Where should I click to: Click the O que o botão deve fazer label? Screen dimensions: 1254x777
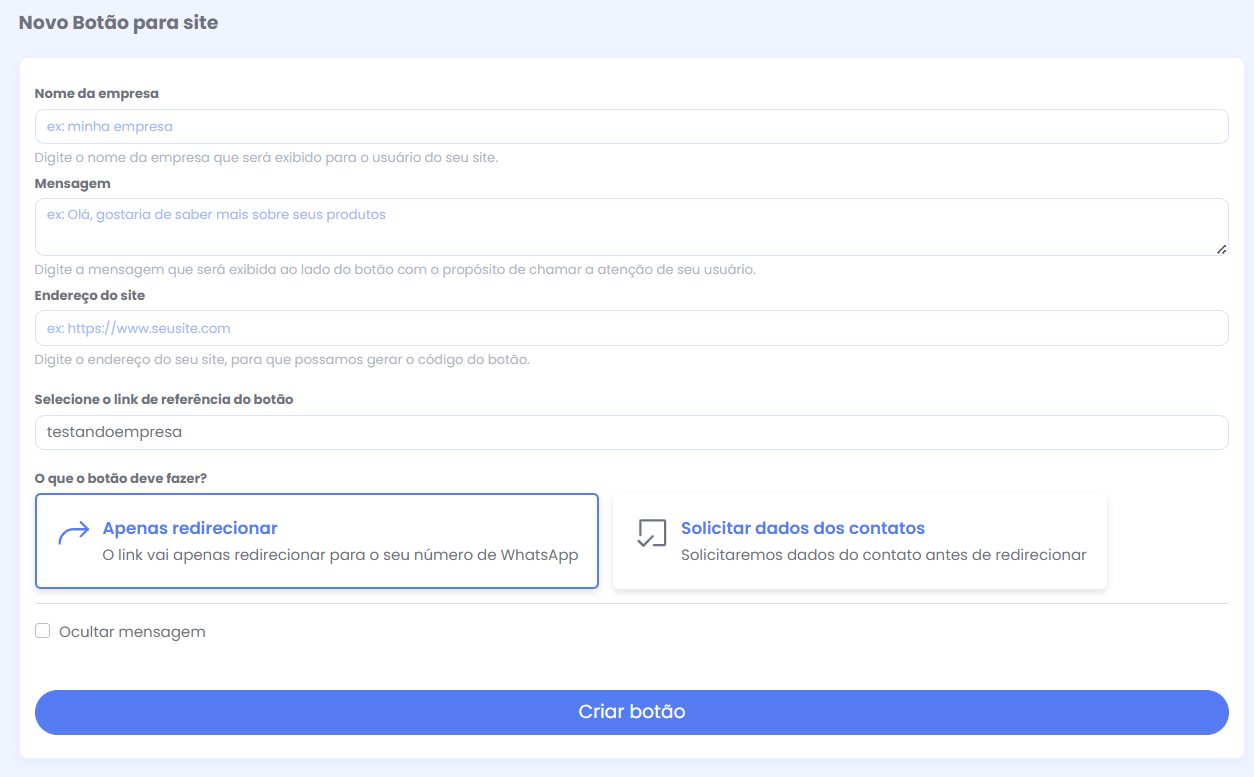121,478
